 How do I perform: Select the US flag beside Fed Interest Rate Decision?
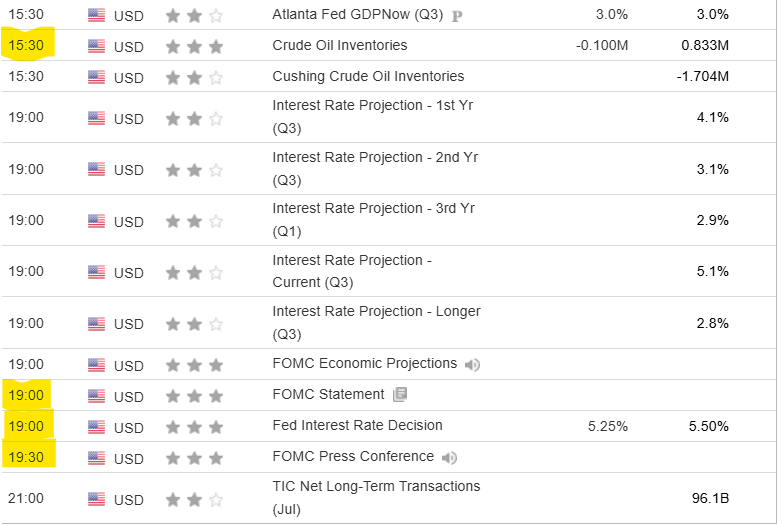pyautogui.click(x=96, y=427)
